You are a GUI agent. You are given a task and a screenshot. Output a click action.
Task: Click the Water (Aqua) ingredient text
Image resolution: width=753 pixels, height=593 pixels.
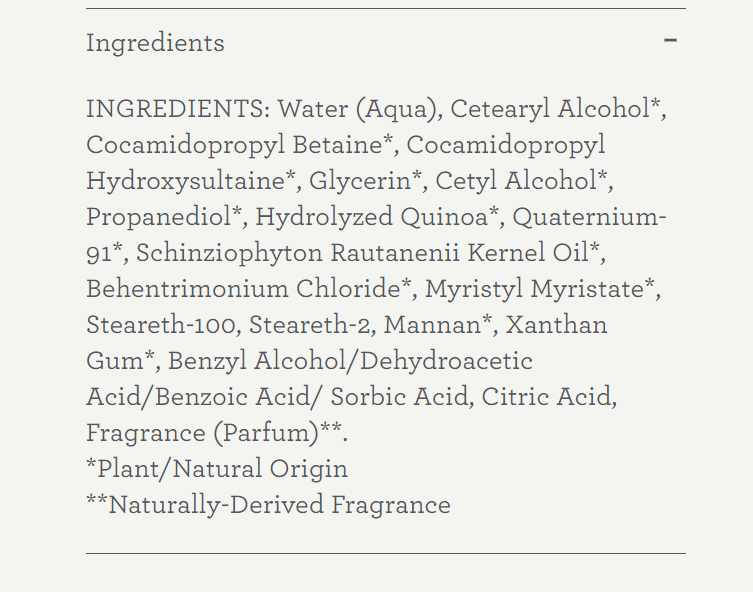[x=361, y=109]
